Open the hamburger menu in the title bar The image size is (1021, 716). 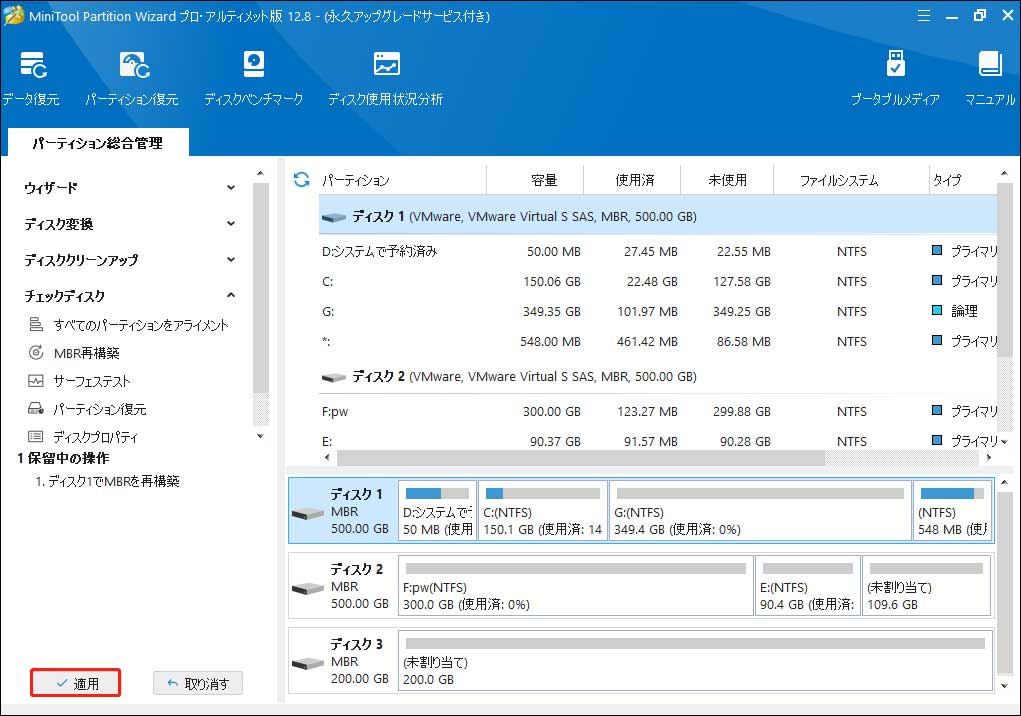coord(923,16)
